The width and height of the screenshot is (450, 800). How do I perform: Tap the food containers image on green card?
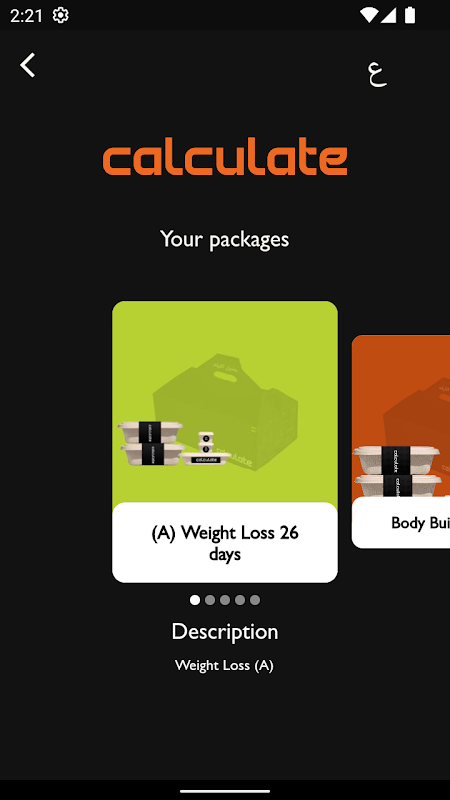pos(171,443)
